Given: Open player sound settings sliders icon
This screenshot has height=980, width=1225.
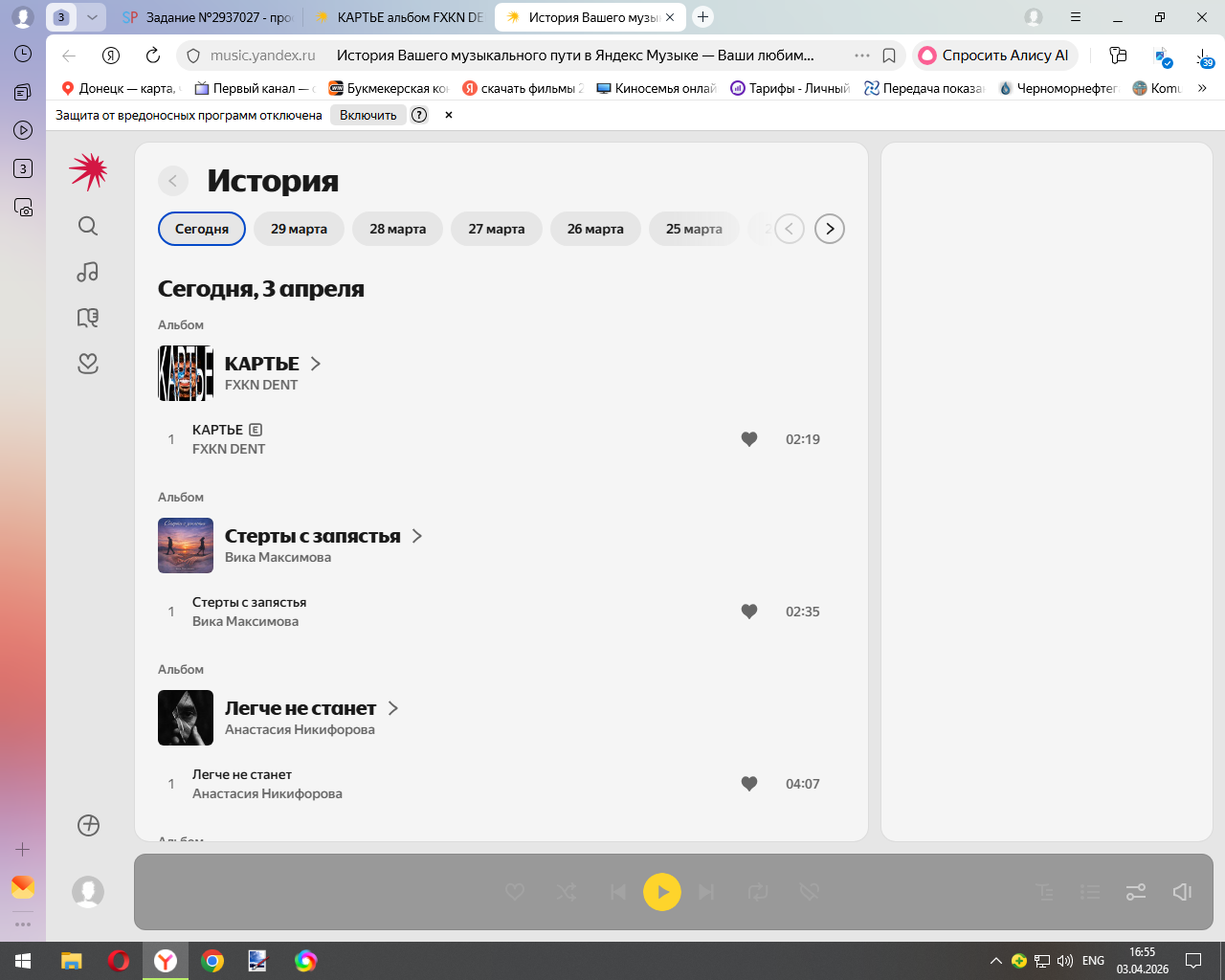Looking at the screenshot, I should (x=1136, y=892).
